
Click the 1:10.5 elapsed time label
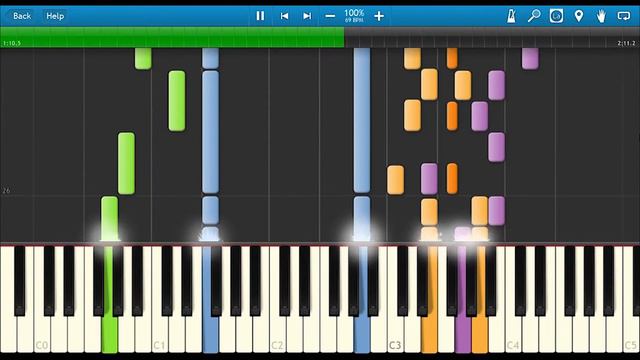(x=11, y=43)
